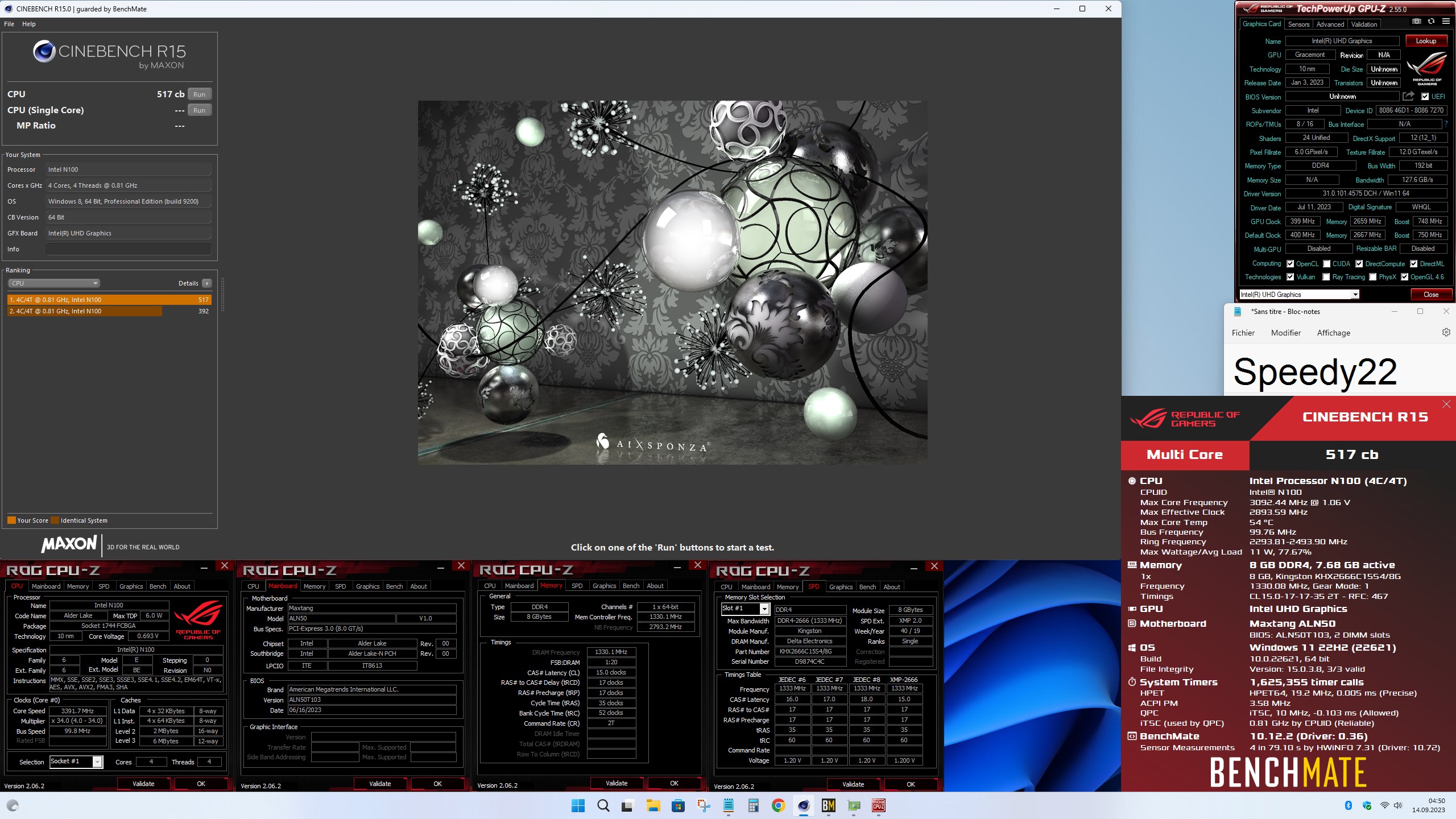Click the volume speaker tray icon
Viewport: 1456px width, 819px height.
[x=1397, y=805]
